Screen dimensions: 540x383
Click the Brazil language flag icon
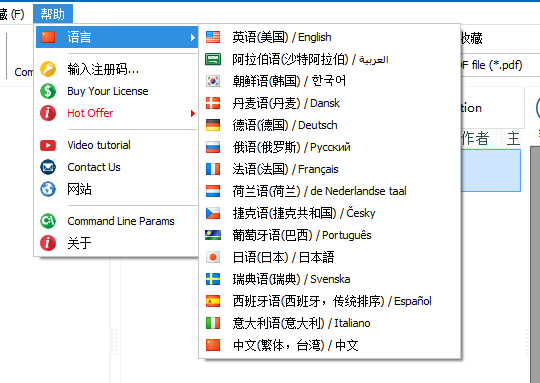pyautogui.click(x=213, y=235)
